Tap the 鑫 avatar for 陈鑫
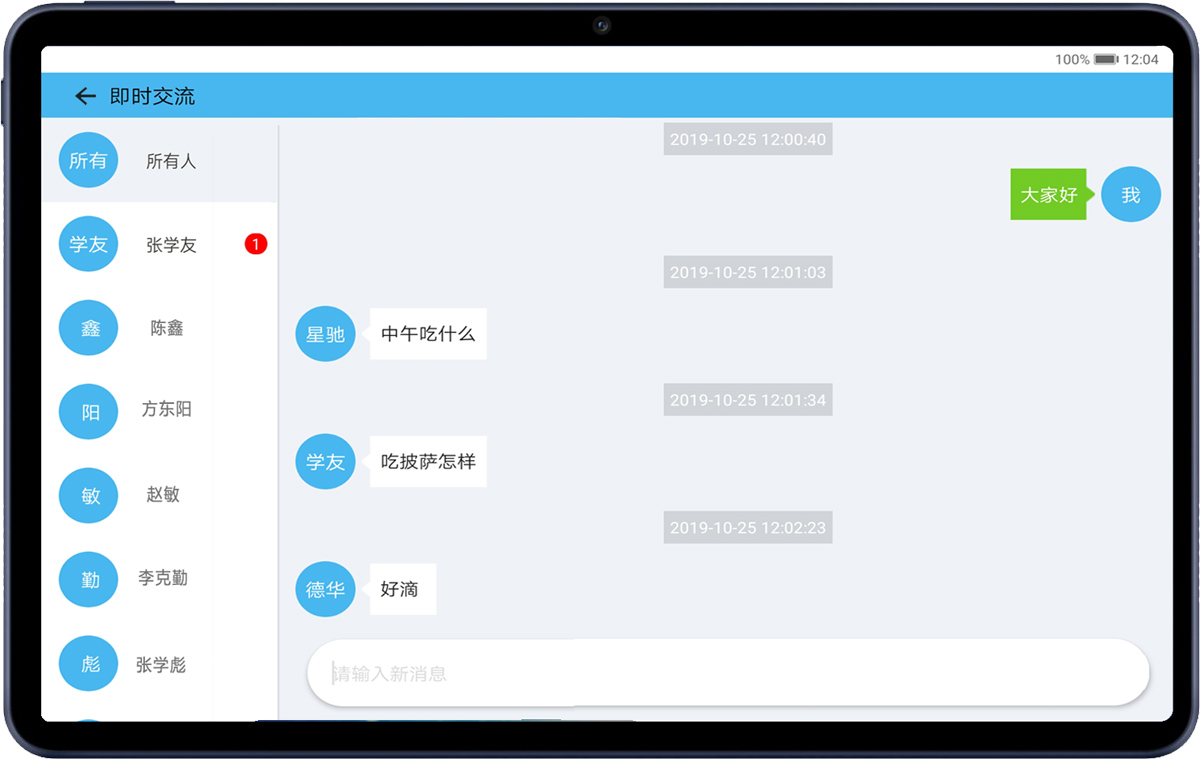The height and width of the screenshot is (759, 1200). [x=88, y=328]
